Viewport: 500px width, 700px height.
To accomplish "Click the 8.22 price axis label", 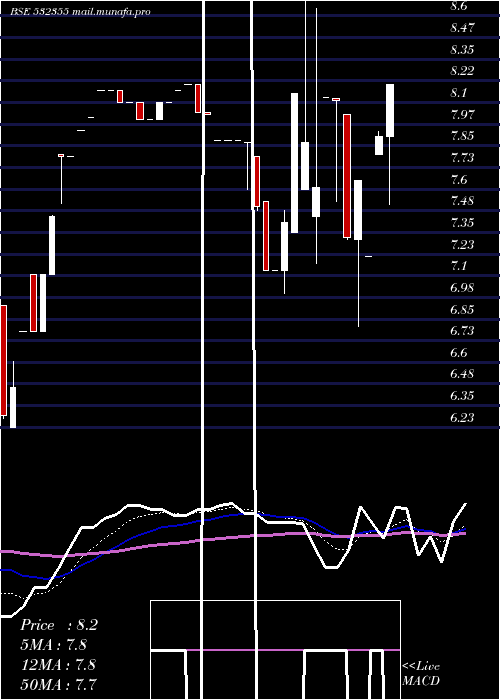I will tap(462, 71).
